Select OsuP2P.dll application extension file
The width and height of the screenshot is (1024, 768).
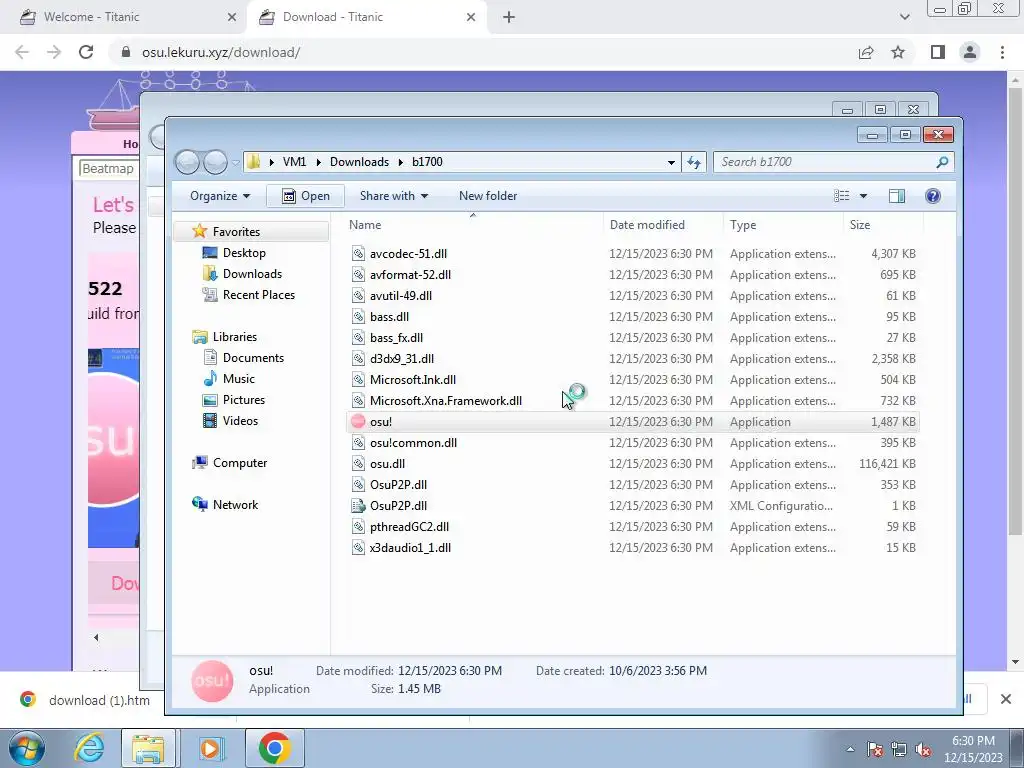(398, 485)
